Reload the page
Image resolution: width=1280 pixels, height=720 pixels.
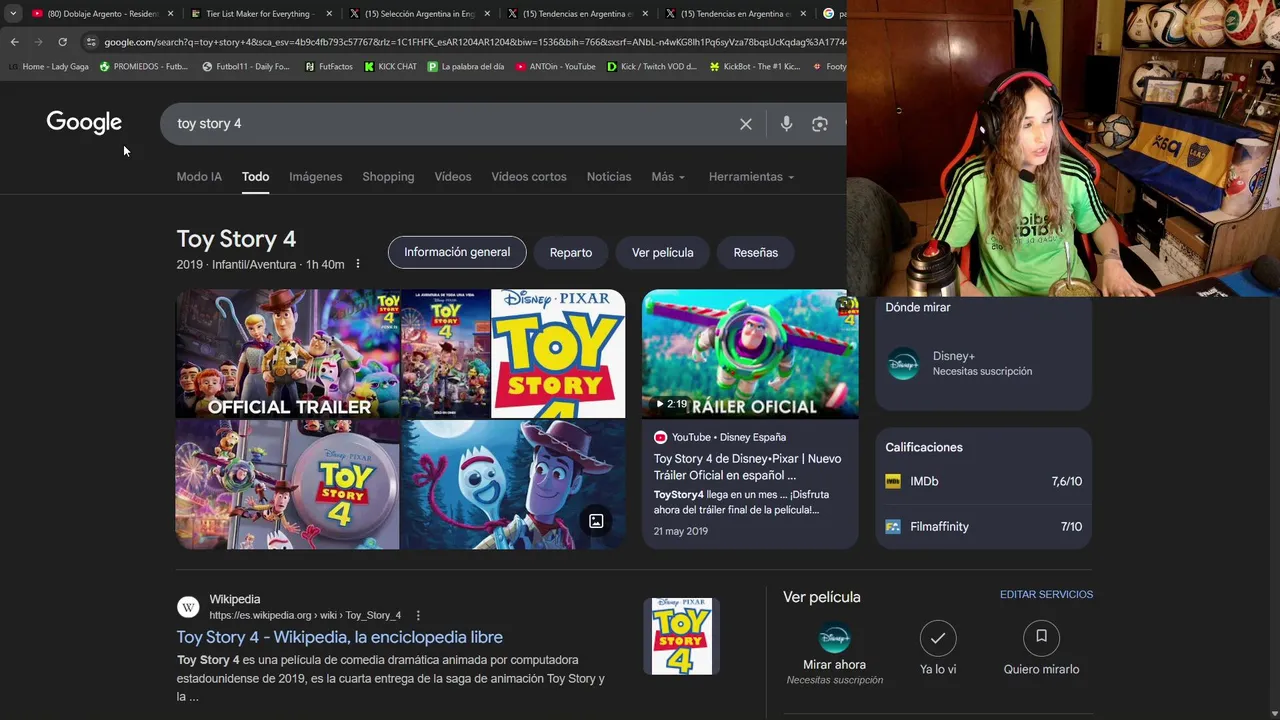(x=62, y=42)
